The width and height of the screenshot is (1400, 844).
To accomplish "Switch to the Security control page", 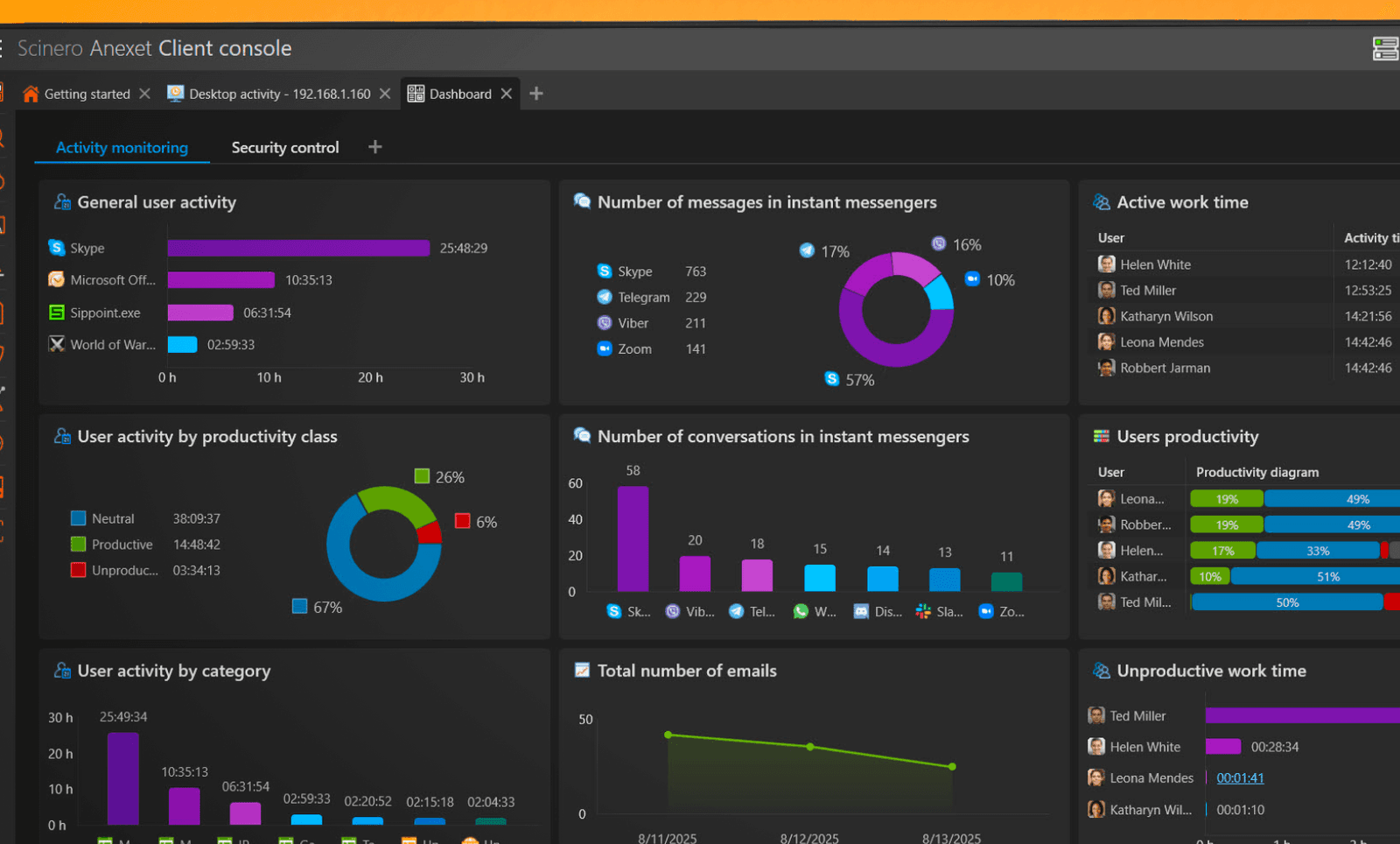I will click(x=285, y=148).
